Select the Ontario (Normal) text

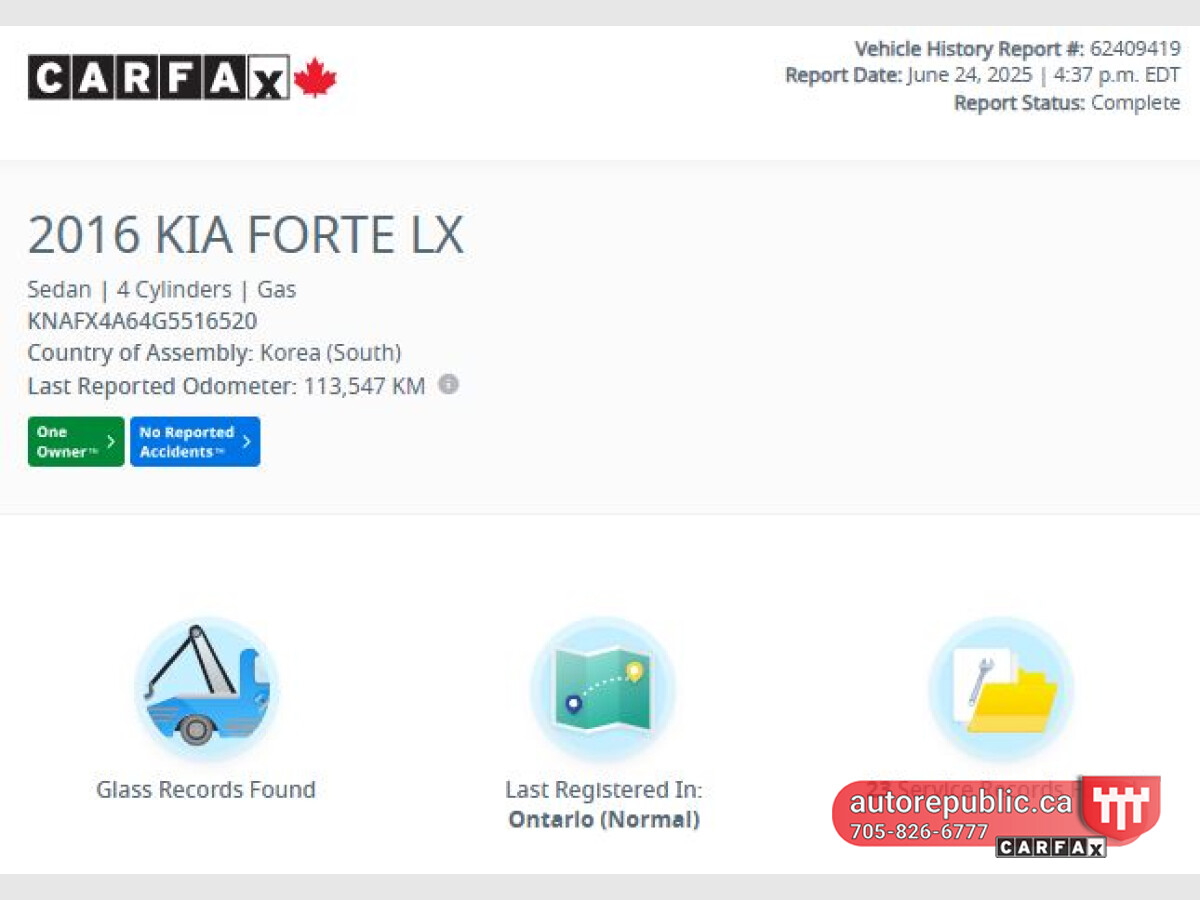pos(604,820)
